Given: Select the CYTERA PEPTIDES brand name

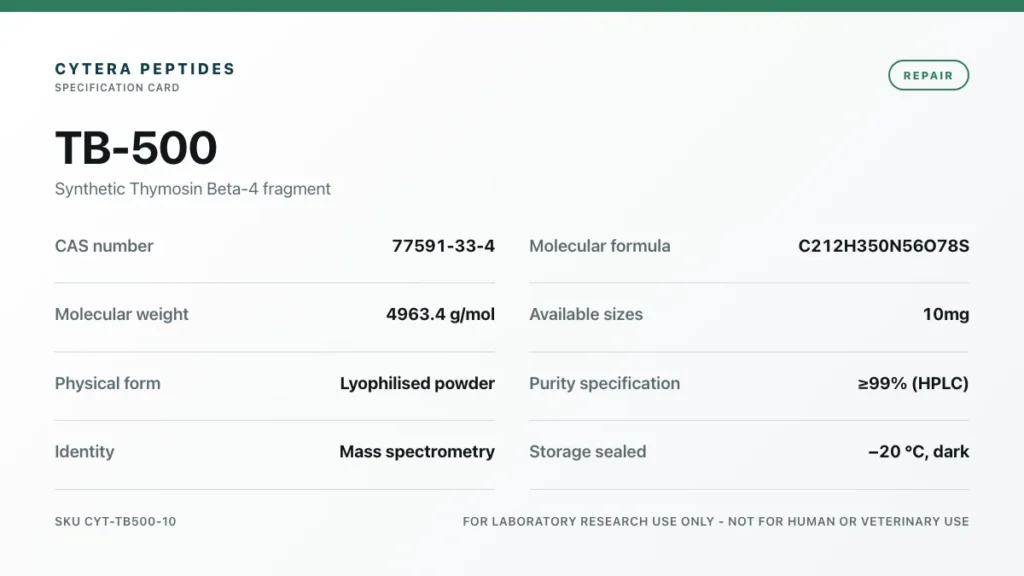Looking at the screenshot, I should (x=145, y=69).
